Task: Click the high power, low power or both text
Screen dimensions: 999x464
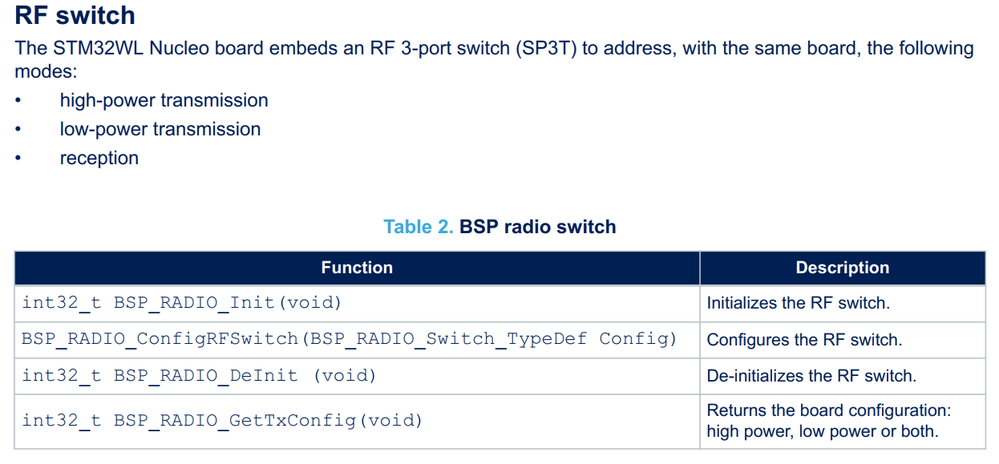Action: point(823,431)
